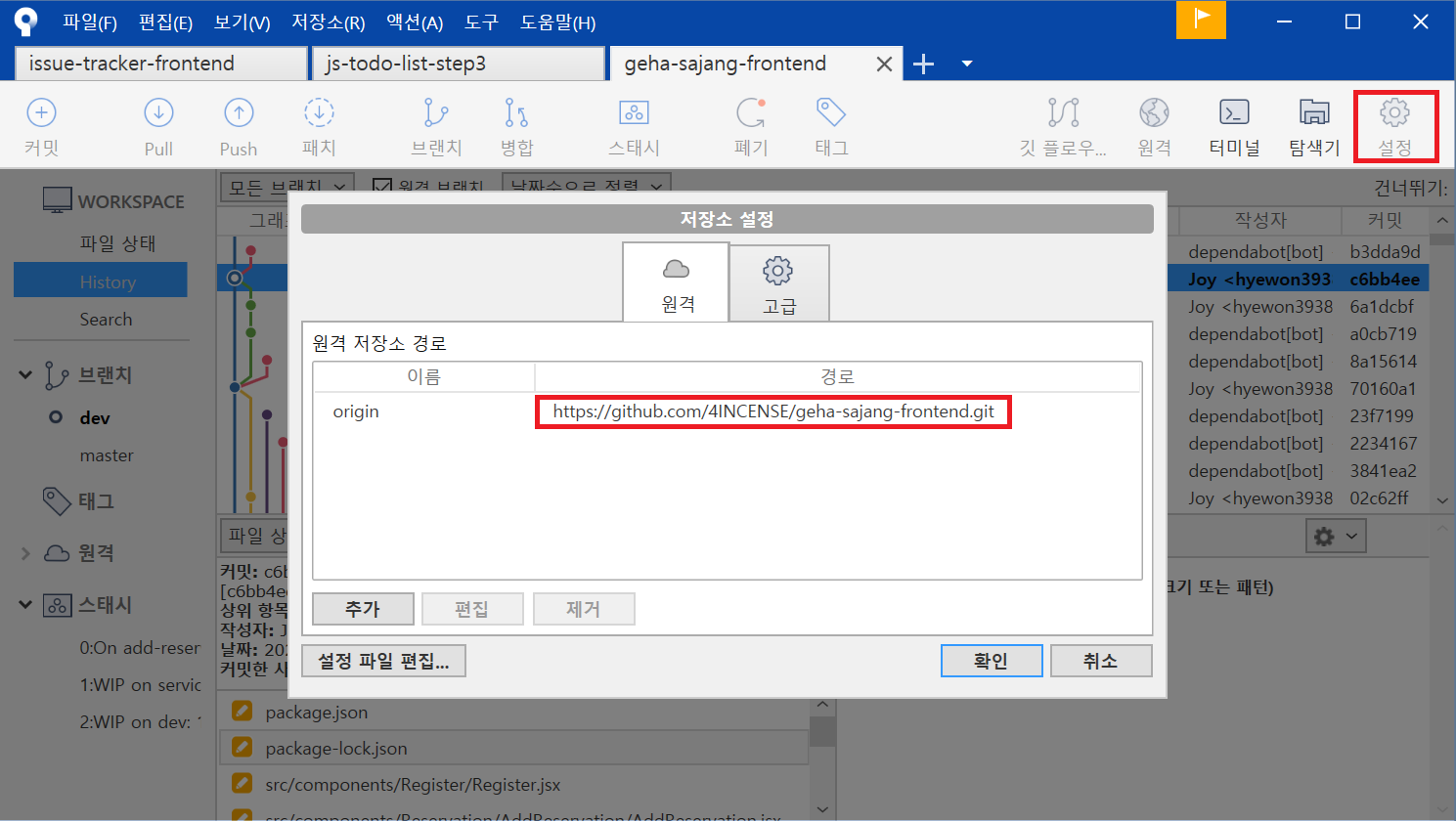1456x822 pixels.
Task: Open the File (파일) menu
Action: point(90,22)
